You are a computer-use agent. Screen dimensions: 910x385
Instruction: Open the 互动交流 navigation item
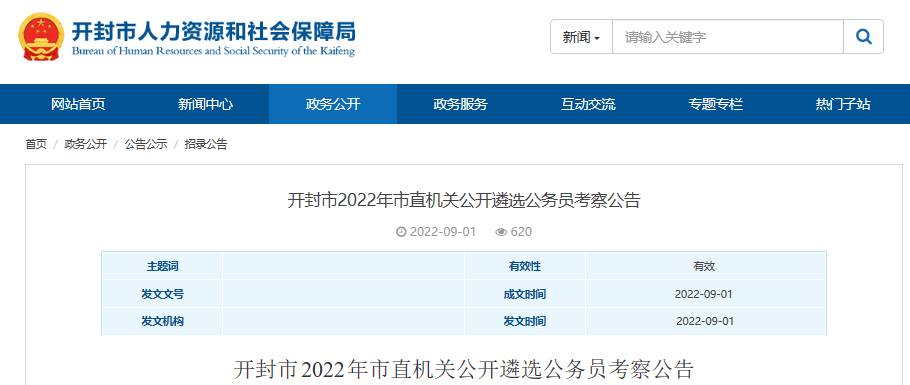[588, 105]
